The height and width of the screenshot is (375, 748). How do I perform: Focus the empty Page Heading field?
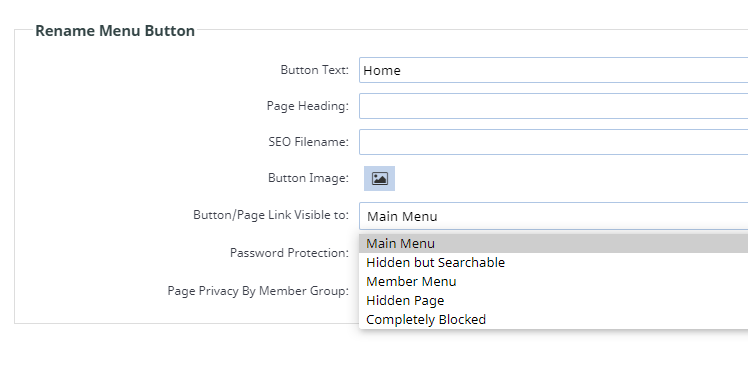click(553, 106)
